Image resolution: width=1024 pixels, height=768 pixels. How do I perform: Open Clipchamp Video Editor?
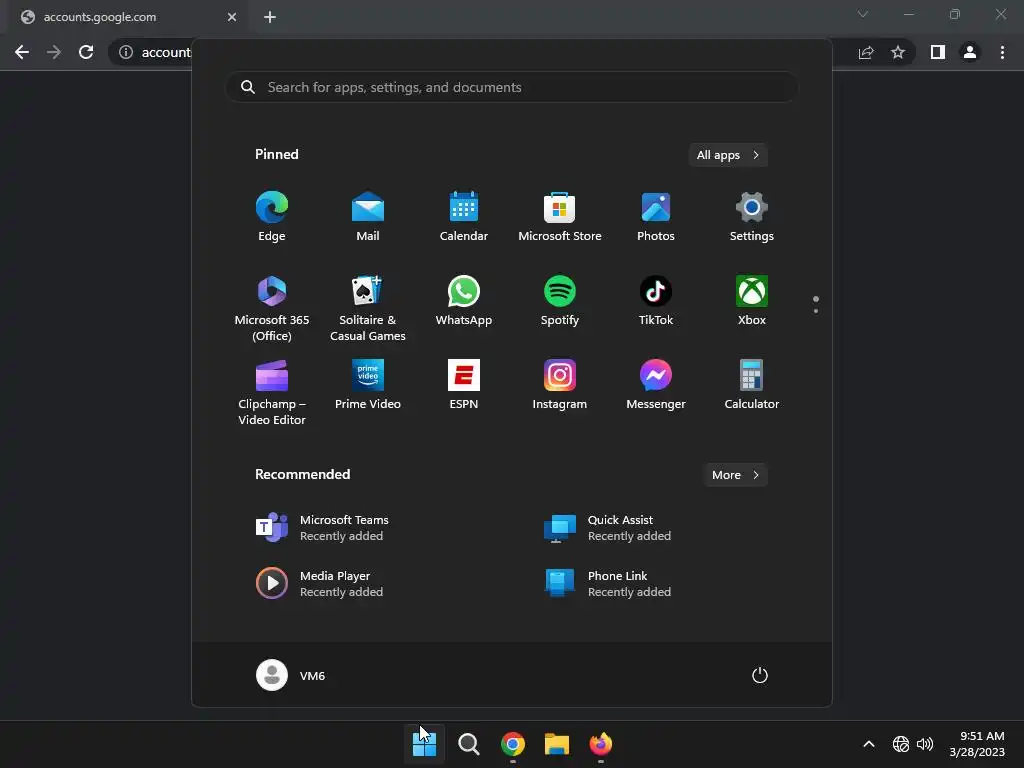pyautogui.click(x=272, y=392)
